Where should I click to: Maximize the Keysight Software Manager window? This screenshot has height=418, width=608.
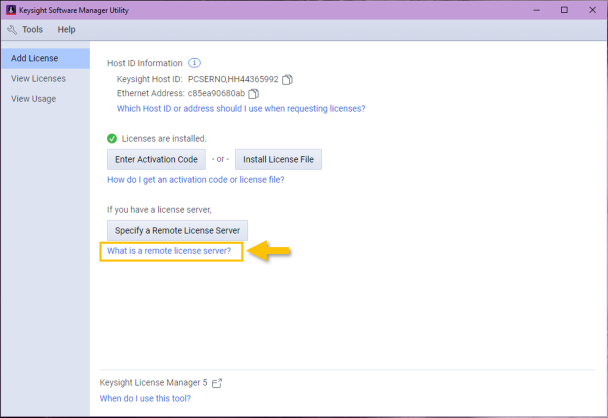coord(565,10)
